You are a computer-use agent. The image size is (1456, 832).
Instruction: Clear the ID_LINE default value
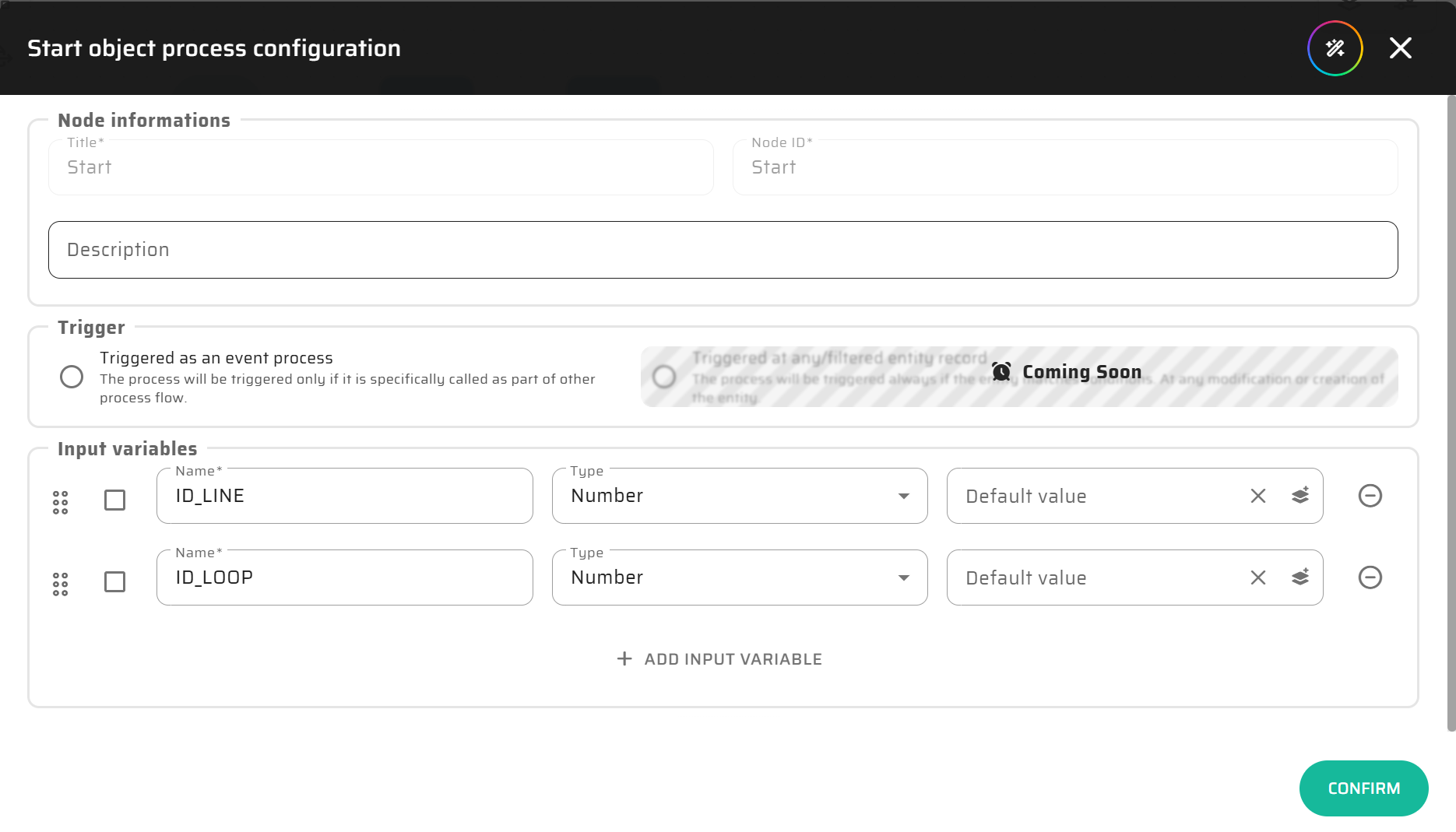pyautogui.click(x=1257, y=496)
